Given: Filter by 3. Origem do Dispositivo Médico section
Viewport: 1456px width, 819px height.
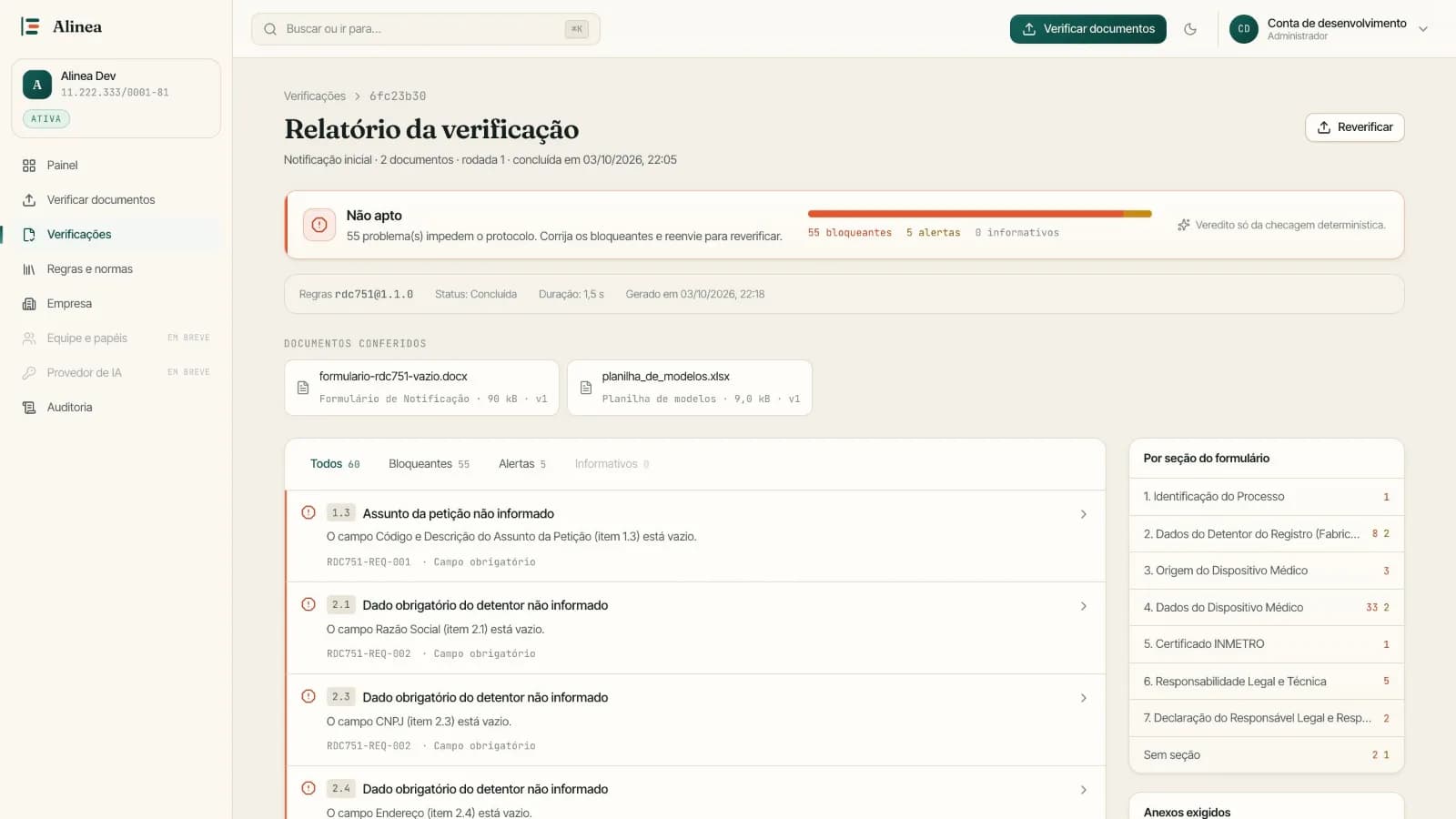Looking at the screenshot, I should (x=1266, y=571).
